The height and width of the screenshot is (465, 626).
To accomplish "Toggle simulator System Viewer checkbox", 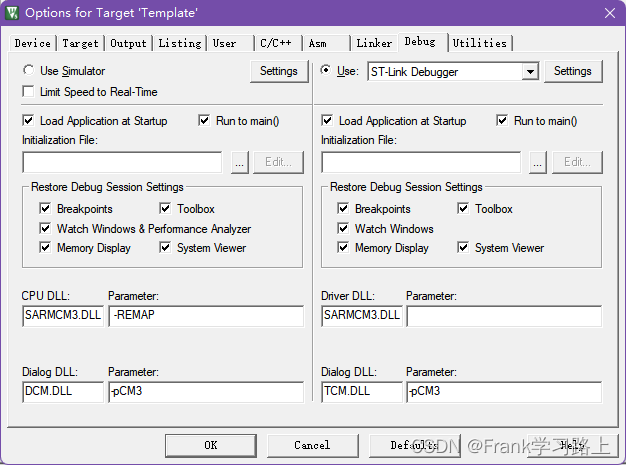I will tap(165, 247).
